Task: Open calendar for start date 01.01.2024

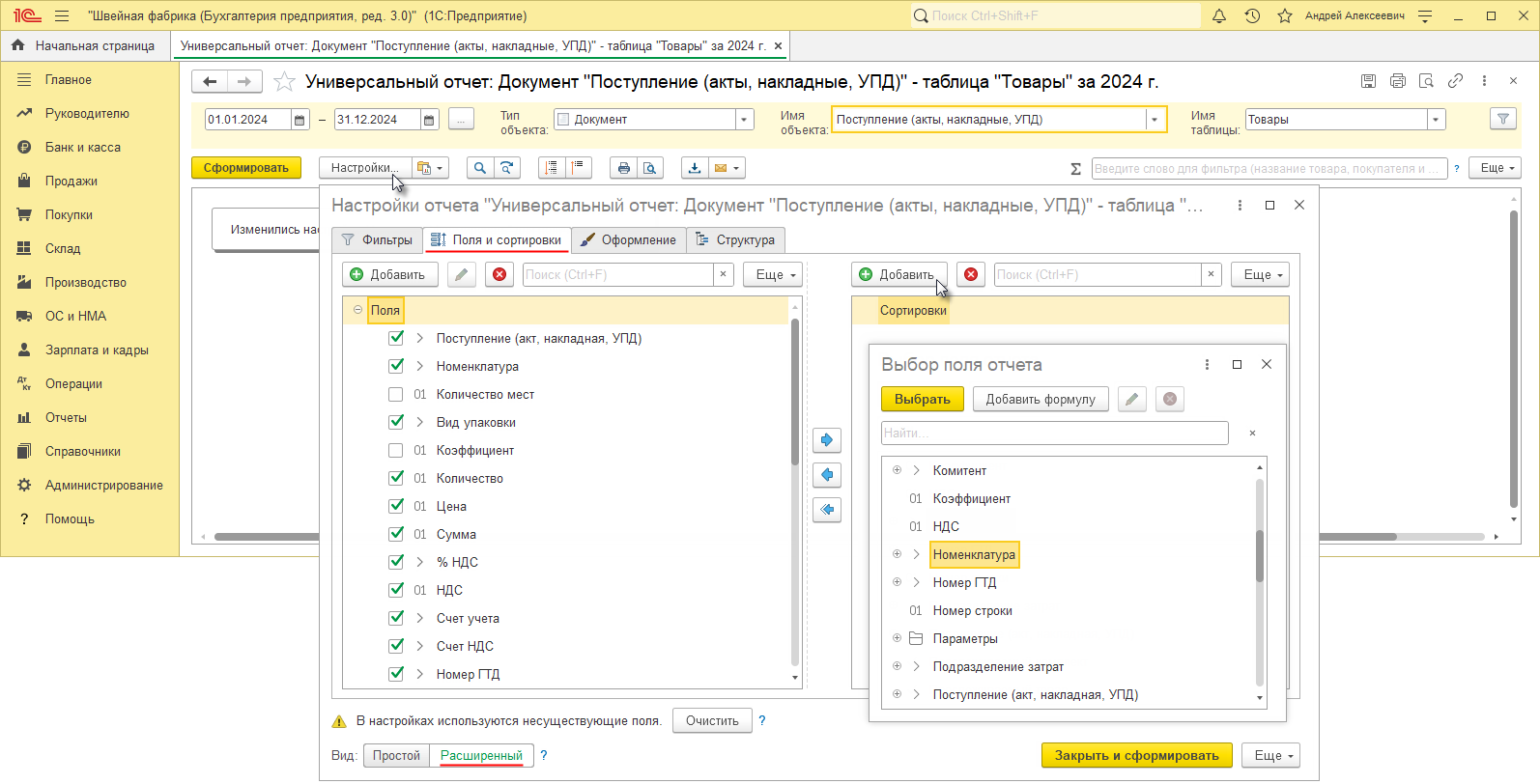Action: pyautogui.click(x=299, y=120)
